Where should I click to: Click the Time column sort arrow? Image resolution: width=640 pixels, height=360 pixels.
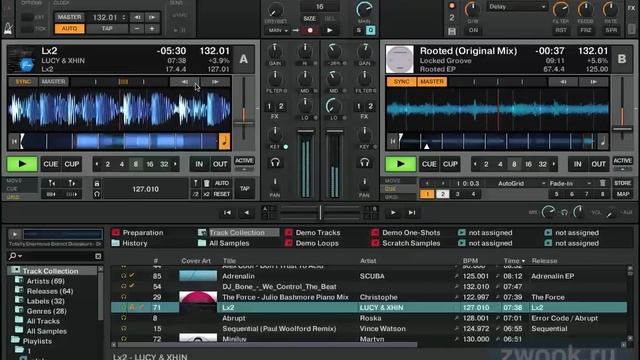coord(523,261)
